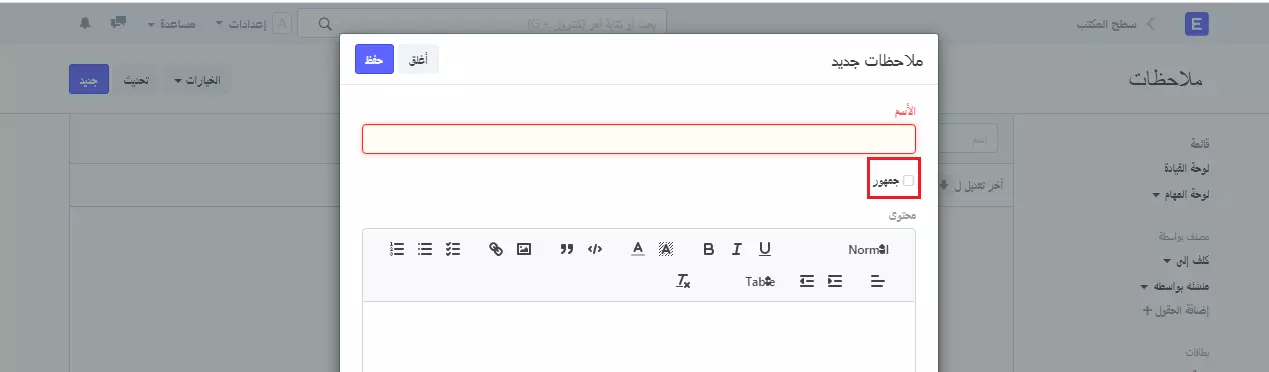Check the جمهور checkbox
Viewport: 1269px width, 372px height.
coord(908,181)
